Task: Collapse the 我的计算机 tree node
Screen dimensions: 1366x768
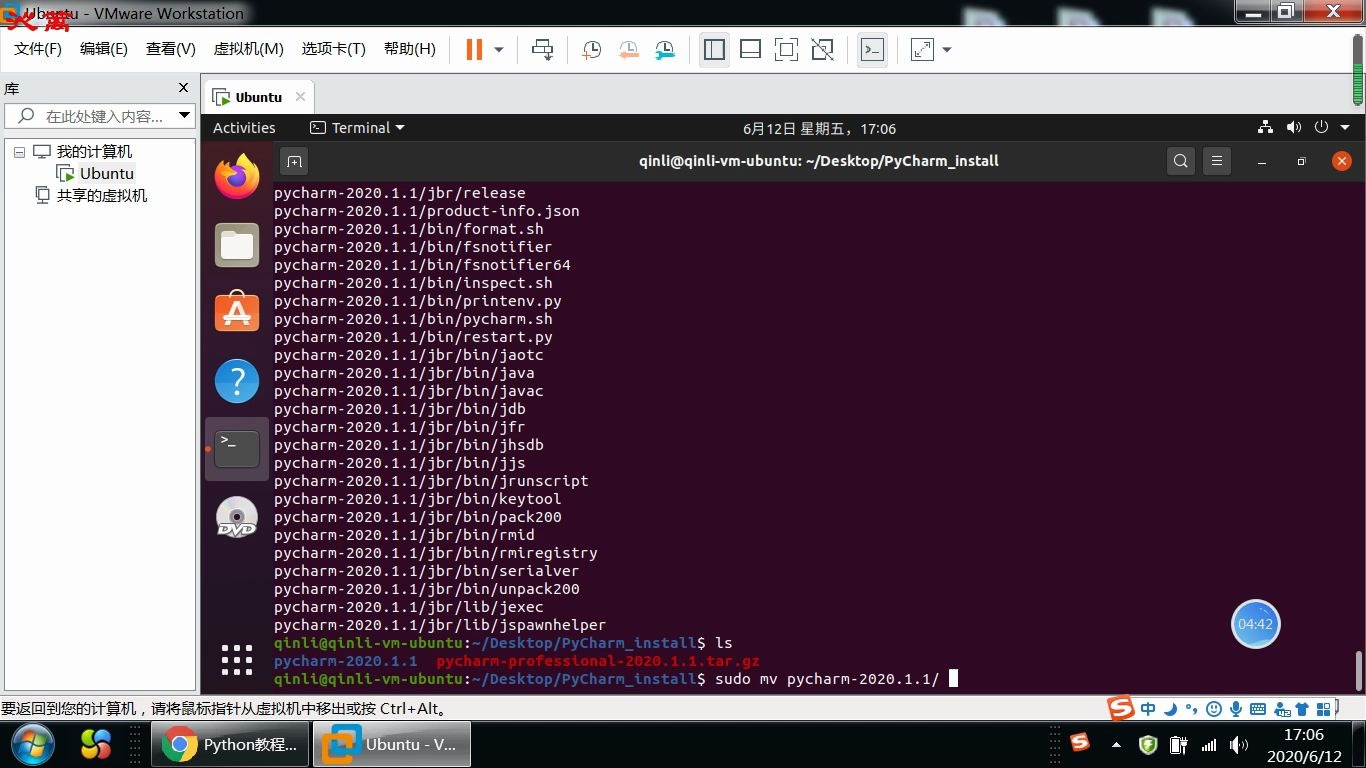Action: pyautogui.click(x=19, y=151)
